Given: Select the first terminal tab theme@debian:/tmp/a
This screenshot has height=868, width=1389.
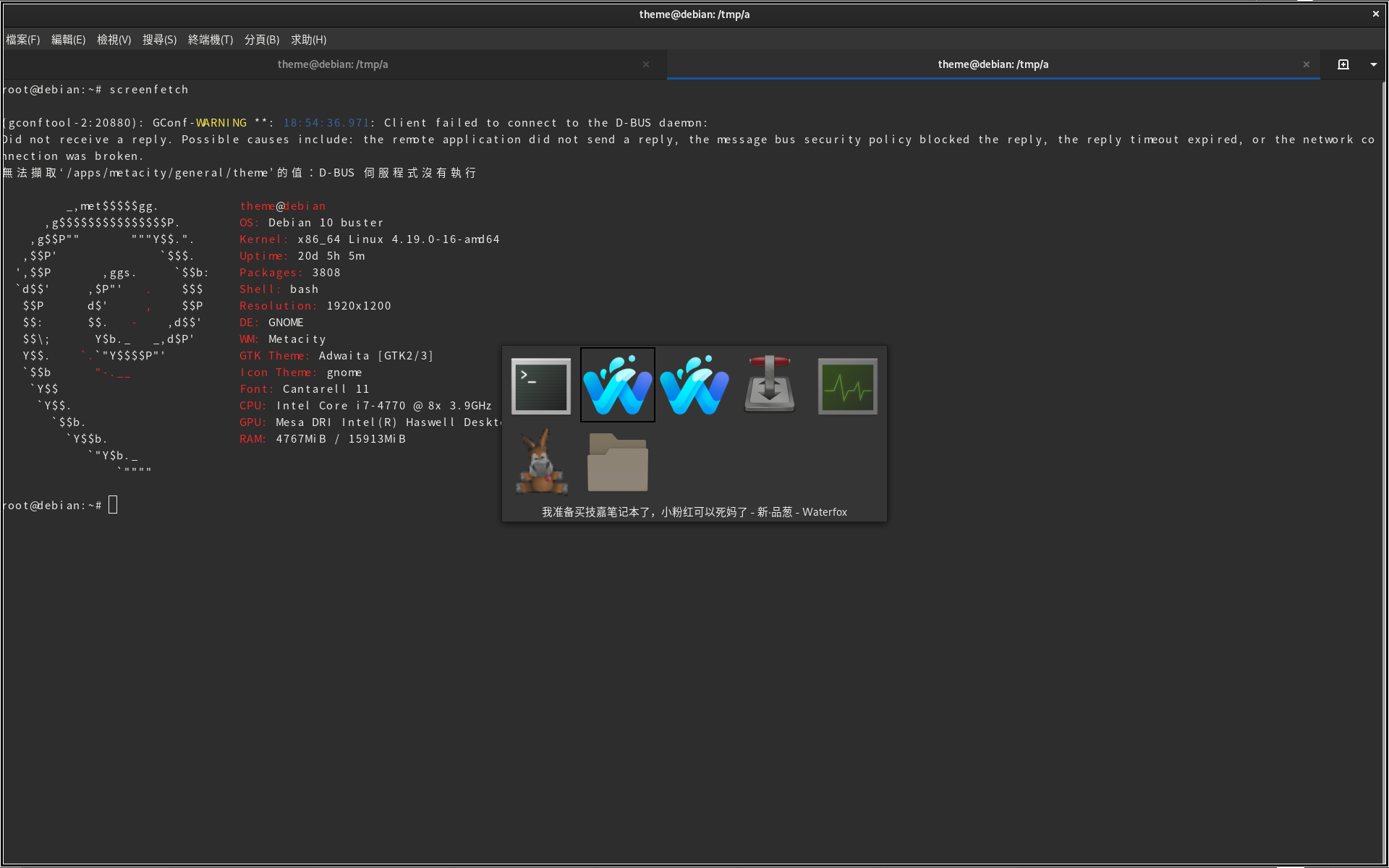Looking at the screenshot, I should (x=333, y=65).
